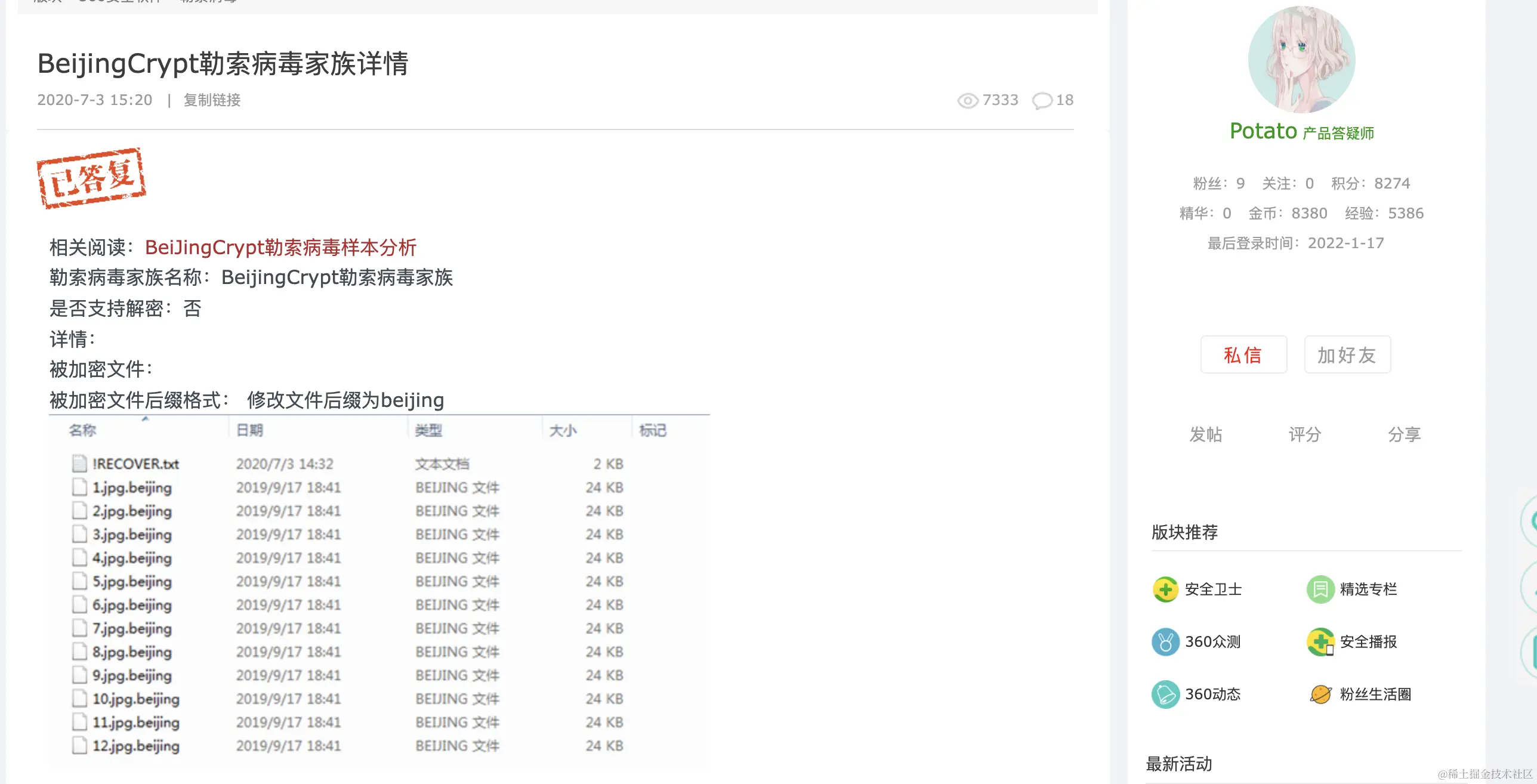
Task: Open 安全播报 via its icon
Action: tap(1320, 642)
